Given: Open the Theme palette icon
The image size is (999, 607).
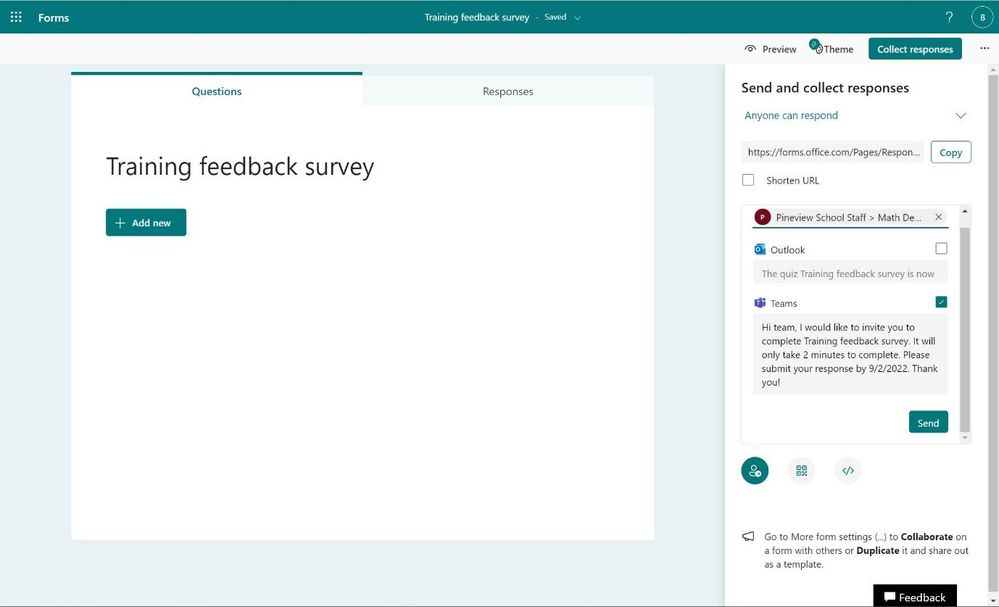Looking at the screenshot, I should click(817, 48).
